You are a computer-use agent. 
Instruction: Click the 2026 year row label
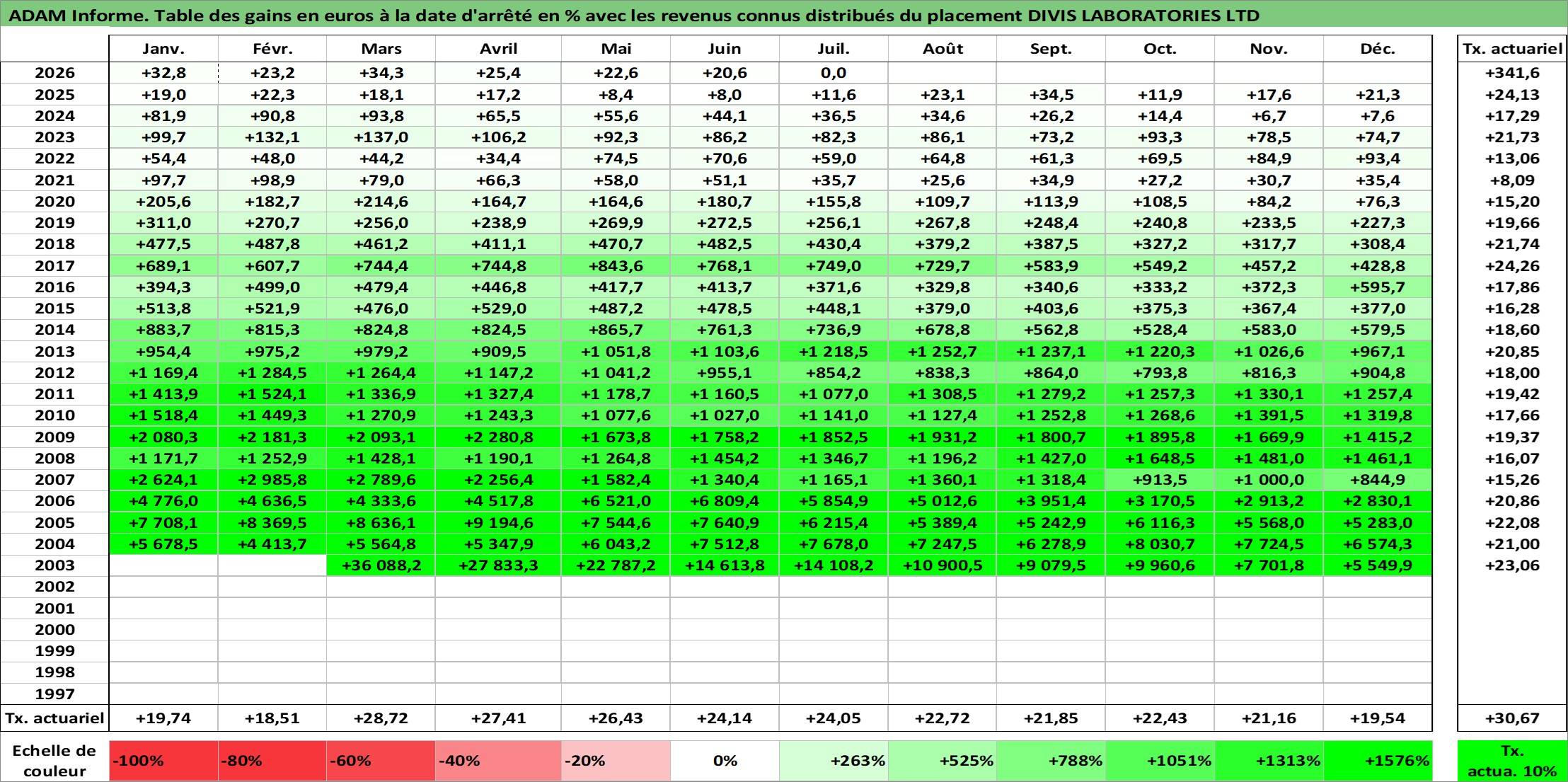tap(54, 73)
